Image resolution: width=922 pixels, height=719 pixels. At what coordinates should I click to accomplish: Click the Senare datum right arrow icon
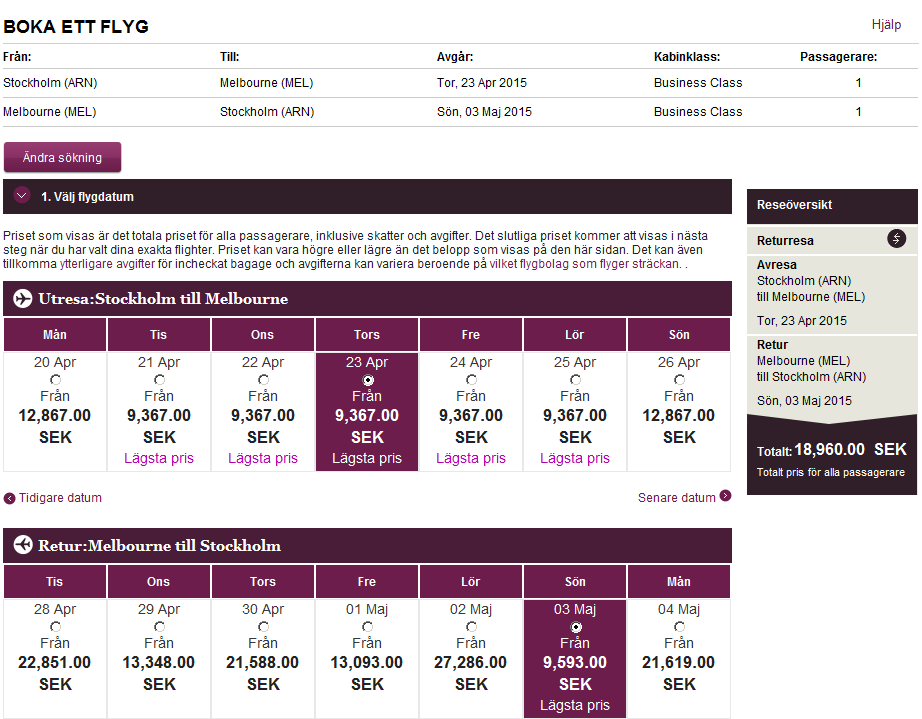725,496
